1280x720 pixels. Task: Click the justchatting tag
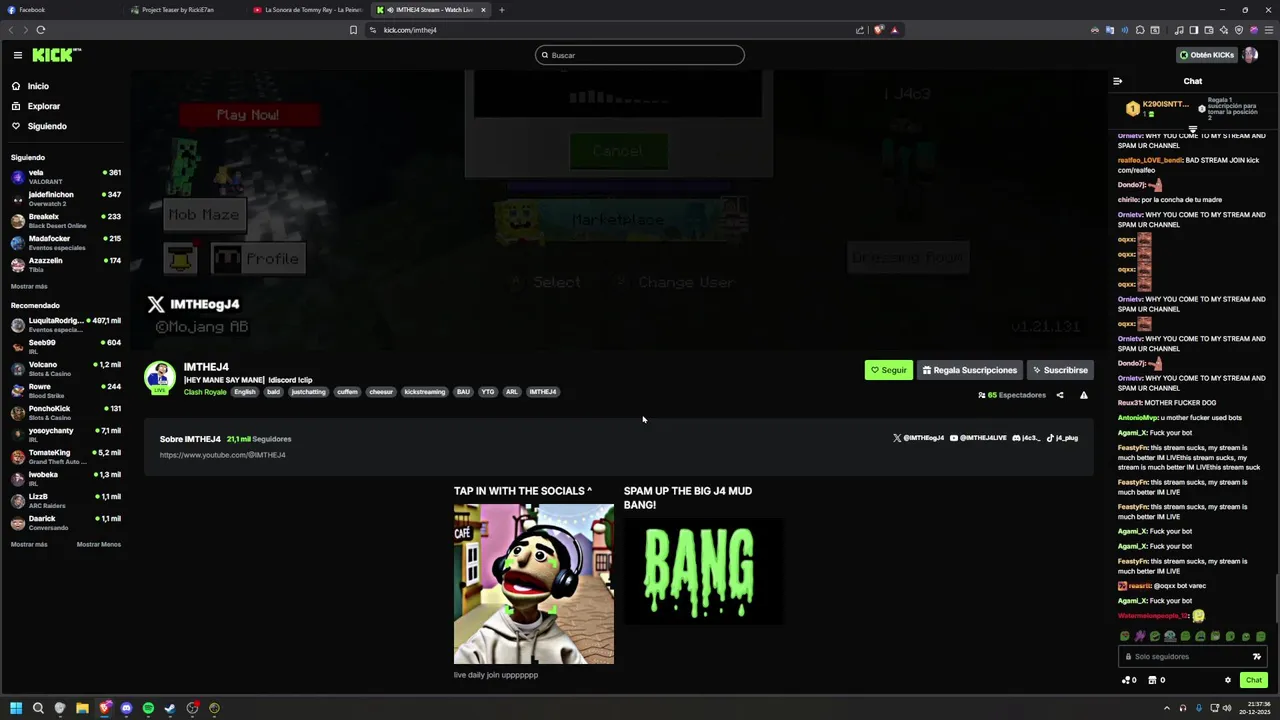click(x=308, y=392)
